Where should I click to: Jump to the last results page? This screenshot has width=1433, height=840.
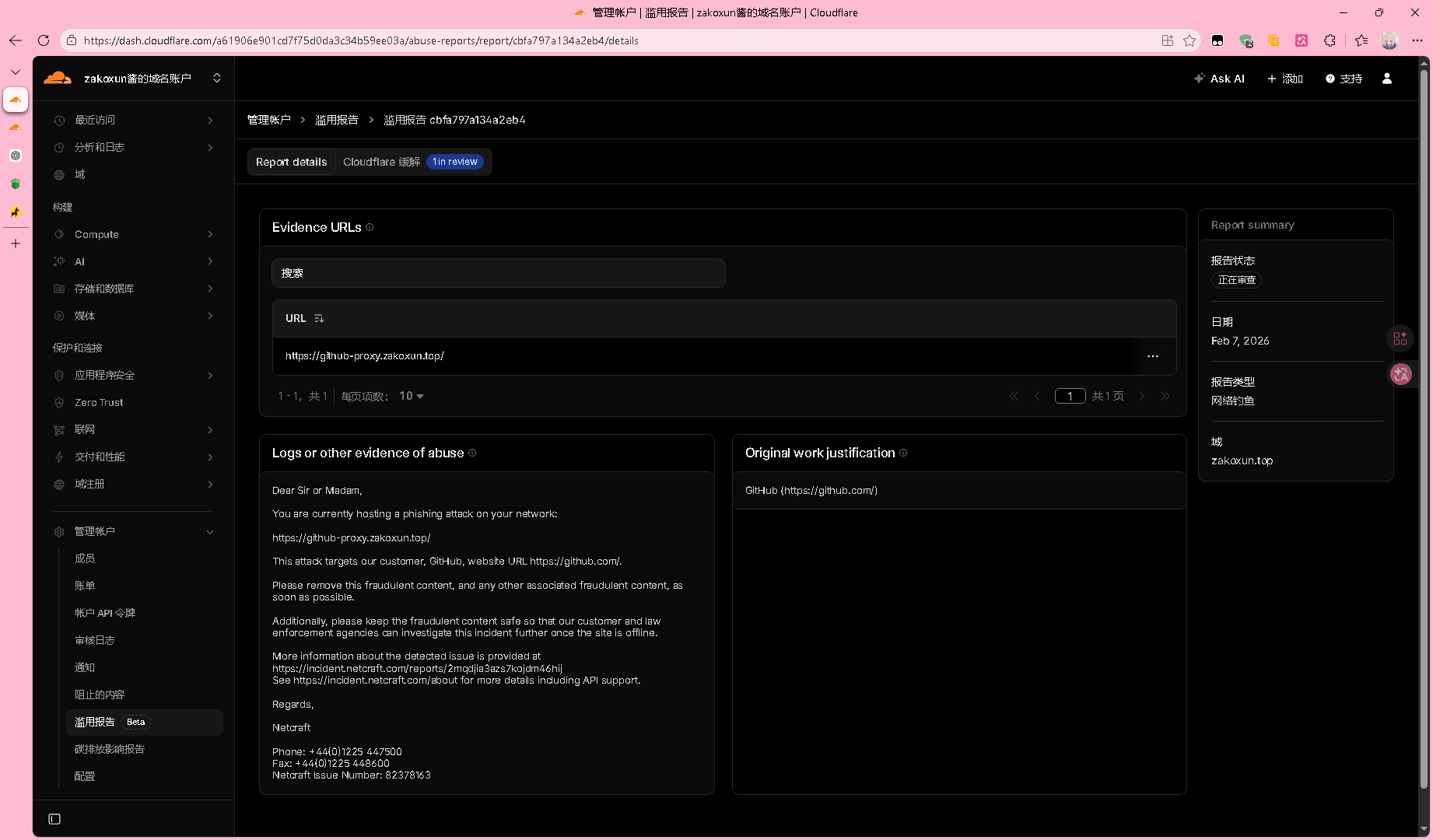(x=1165, y=396)
